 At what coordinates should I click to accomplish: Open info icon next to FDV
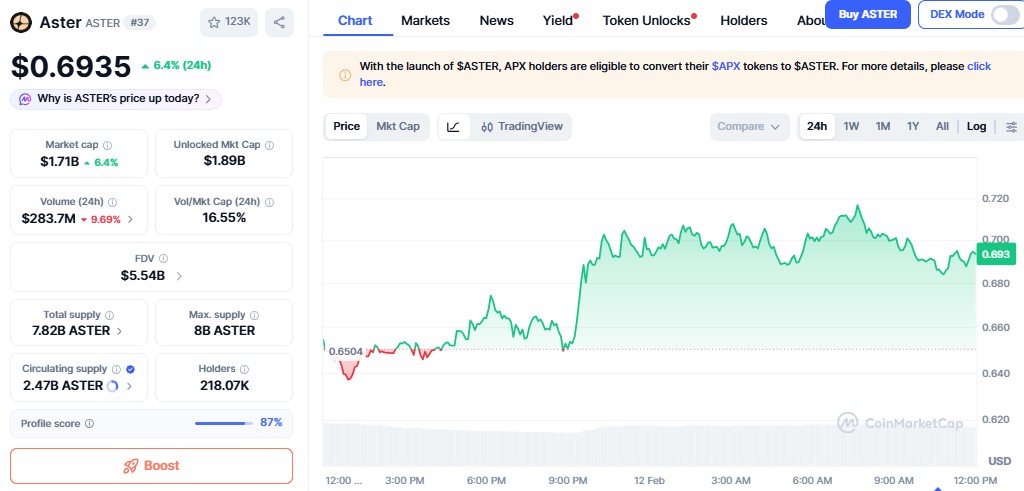coord(163,259)
